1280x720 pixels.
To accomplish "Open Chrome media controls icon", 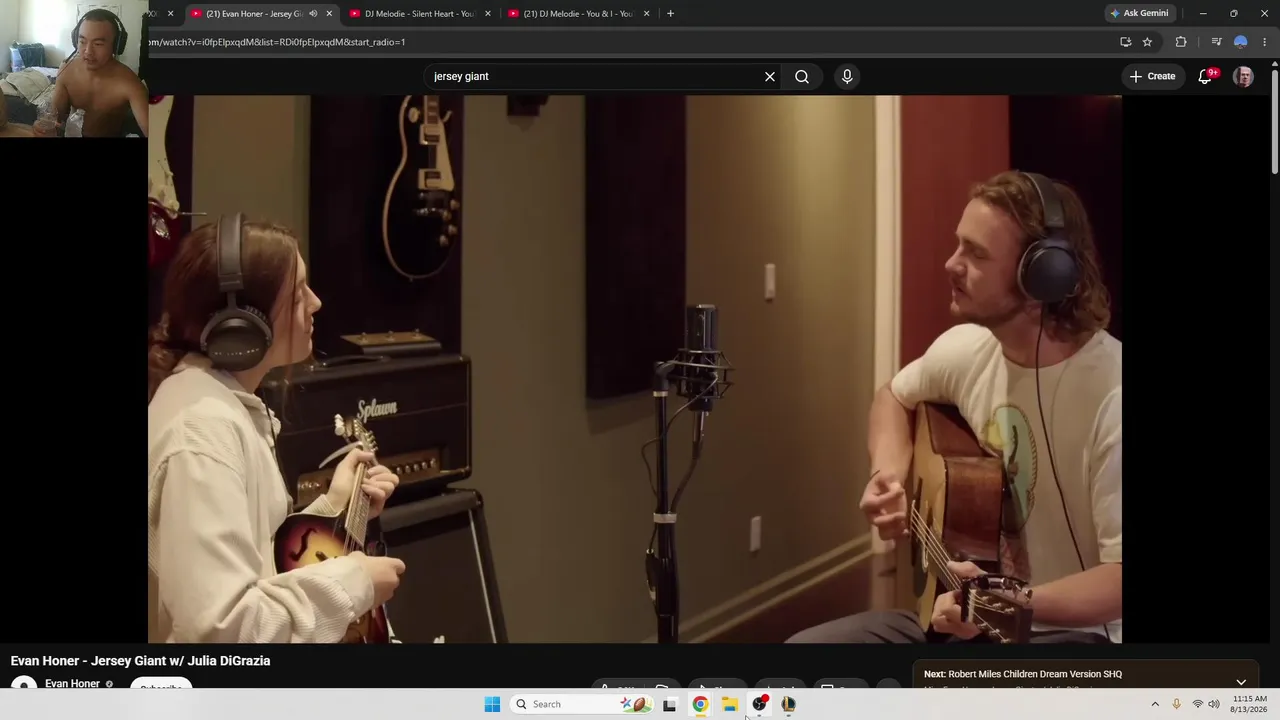I will coord(1216,42).
